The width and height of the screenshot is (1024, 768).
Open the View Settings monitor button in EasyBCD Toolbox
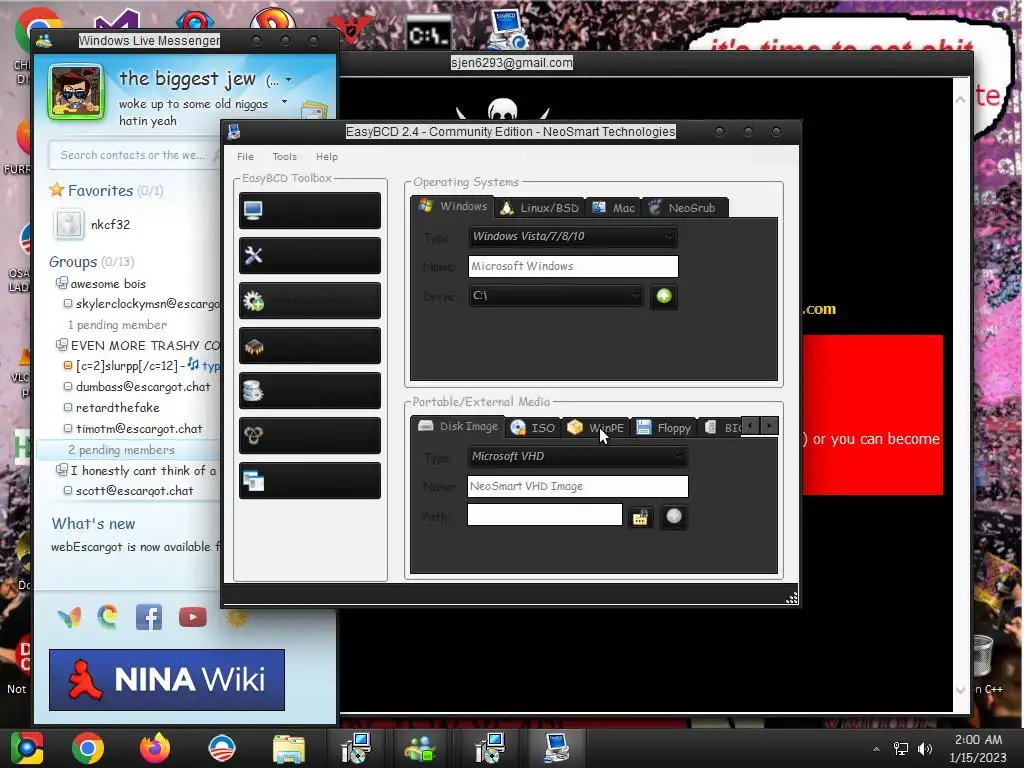(x=310, y=210)
